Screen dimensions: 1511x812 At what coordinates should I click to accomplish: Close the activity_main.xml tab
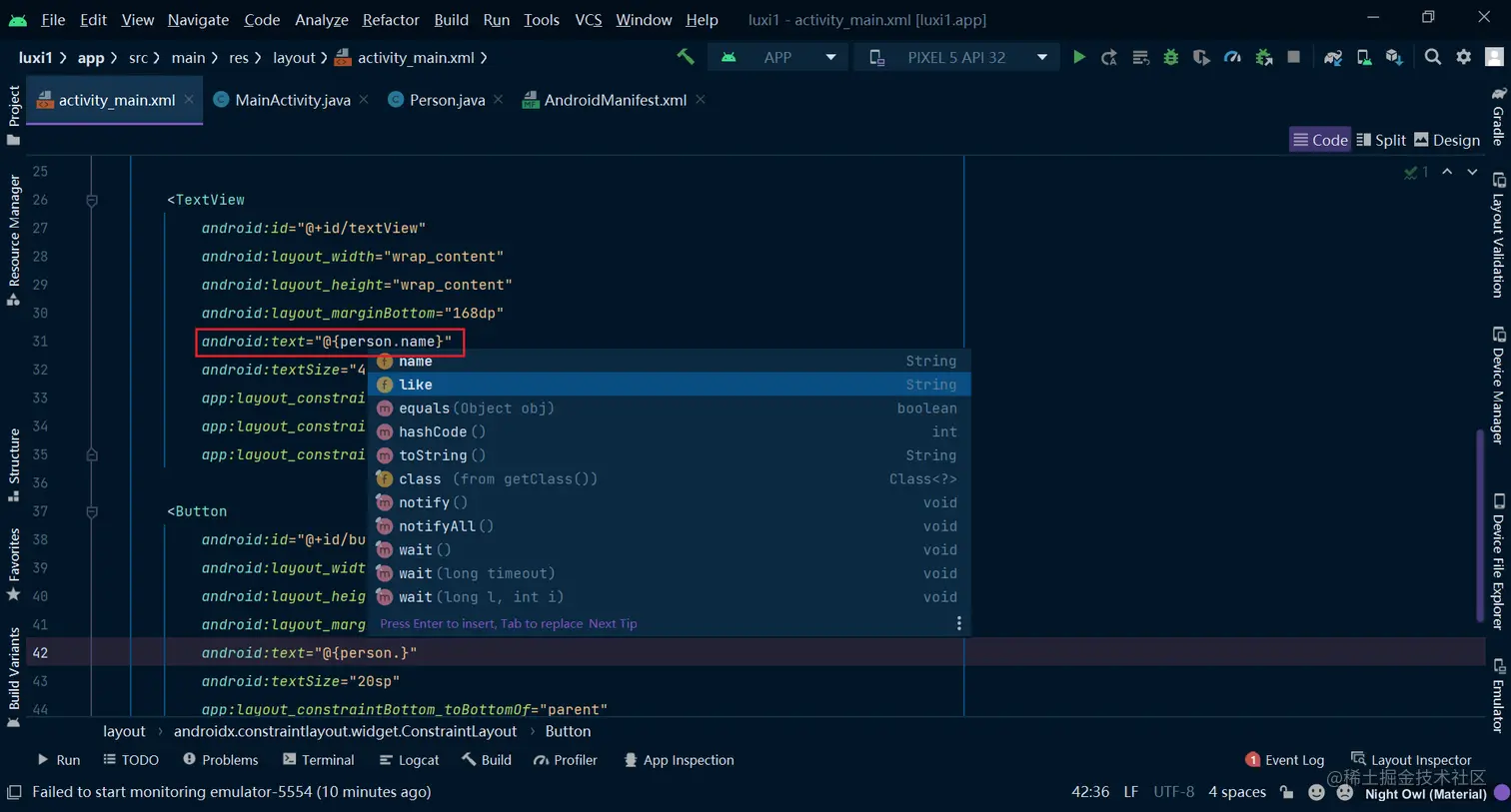(x=189, y=100)
